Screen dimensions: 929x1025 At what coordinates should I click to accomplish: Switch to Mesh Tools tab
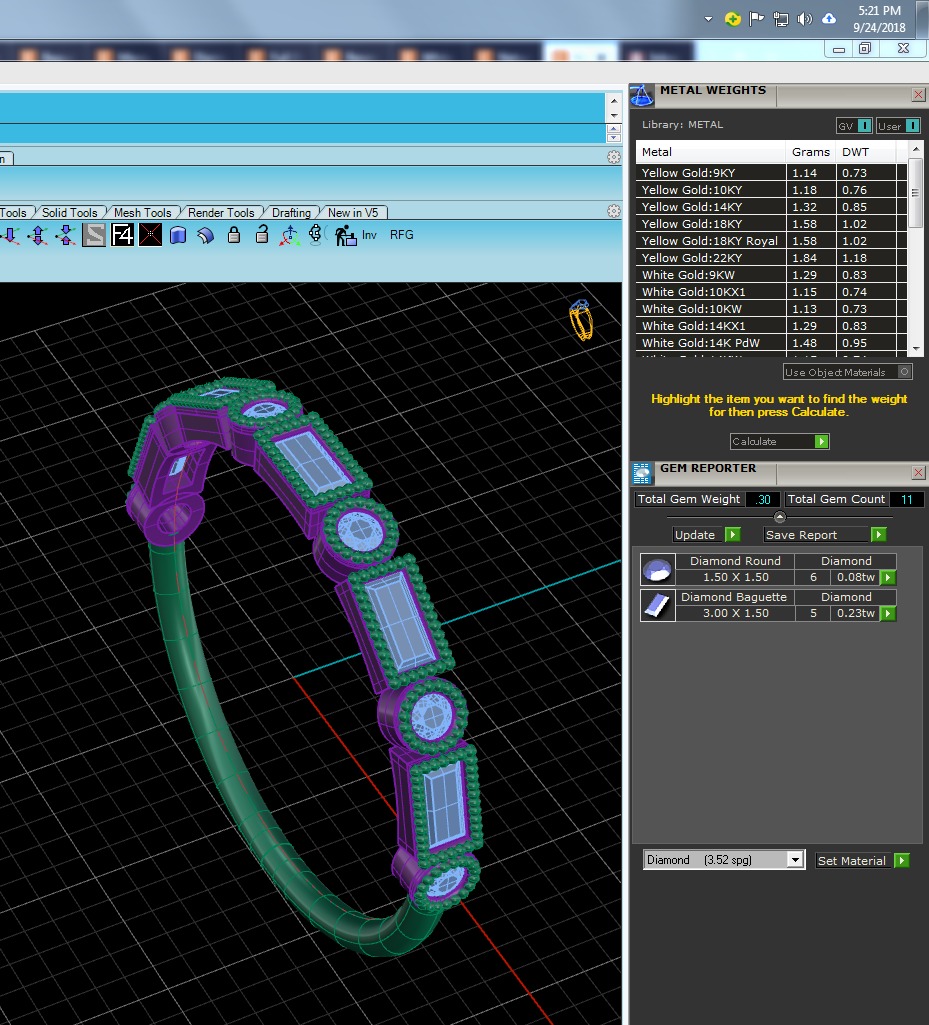tap(143, 212)
